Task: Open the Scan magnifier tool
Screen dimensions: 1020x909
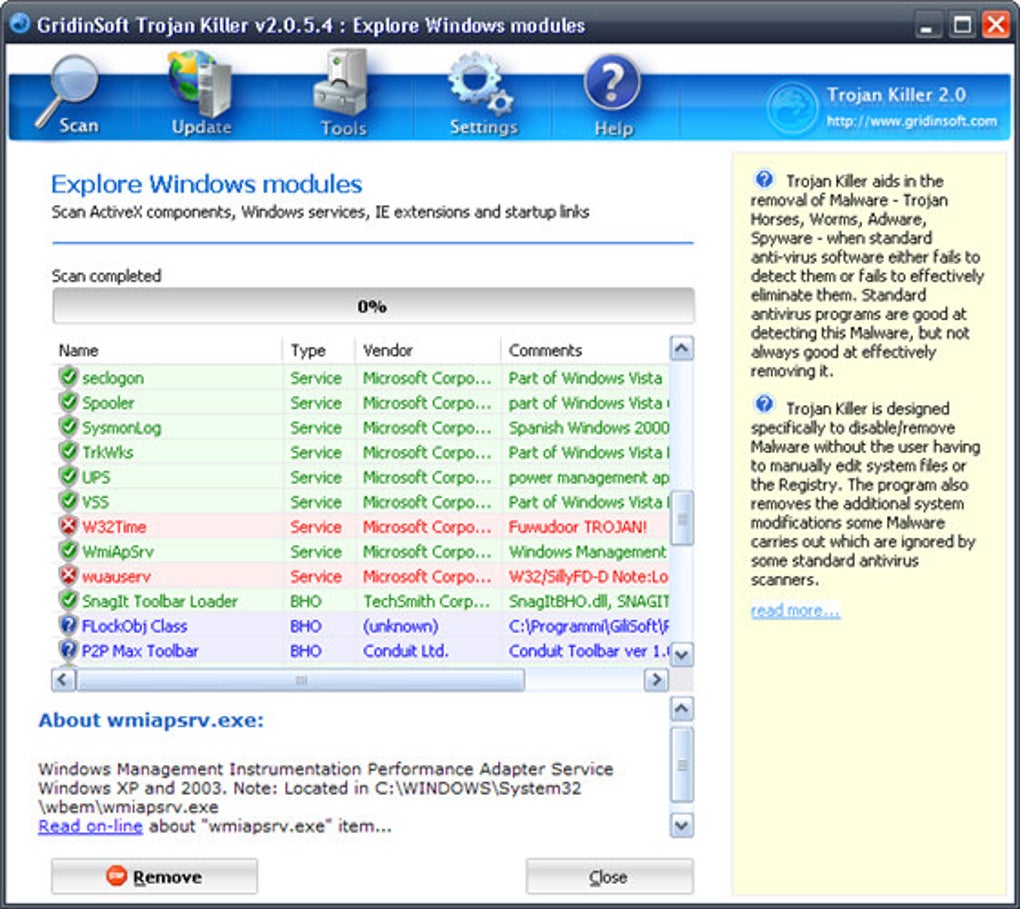Action: click(x=68, y=94)
